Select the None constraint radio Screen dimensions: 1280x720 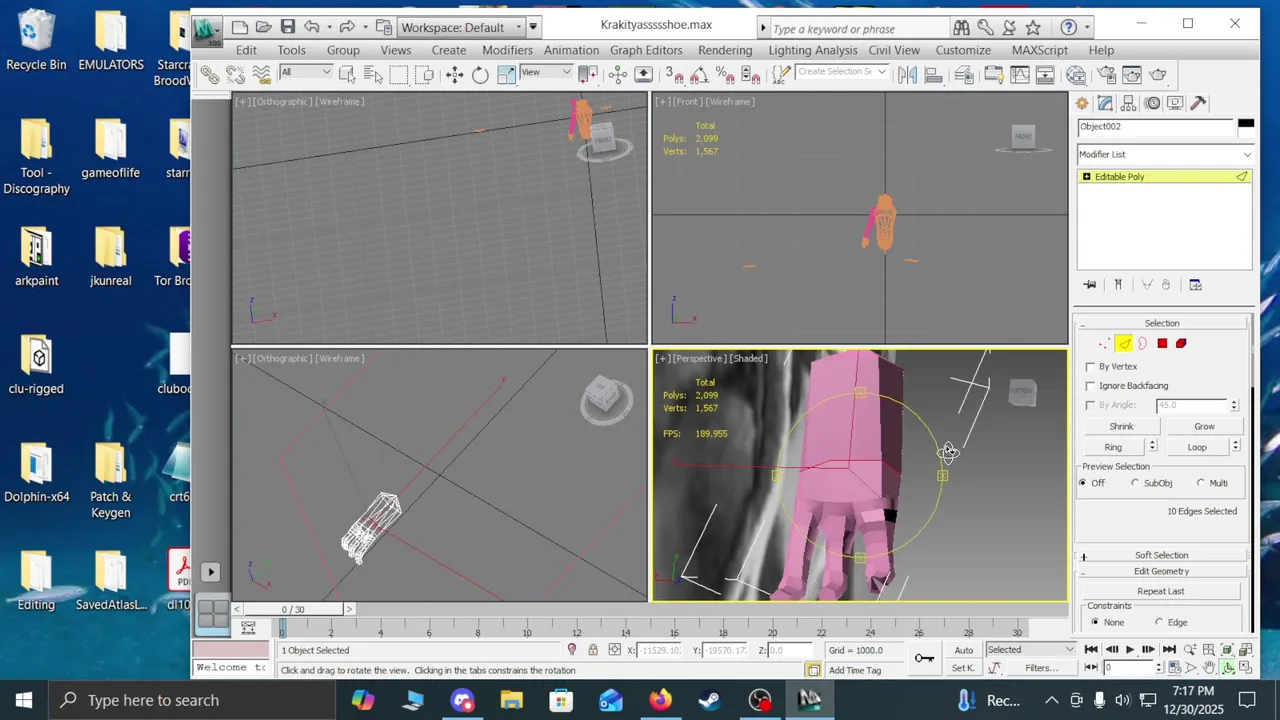[x=1094, y=622]
